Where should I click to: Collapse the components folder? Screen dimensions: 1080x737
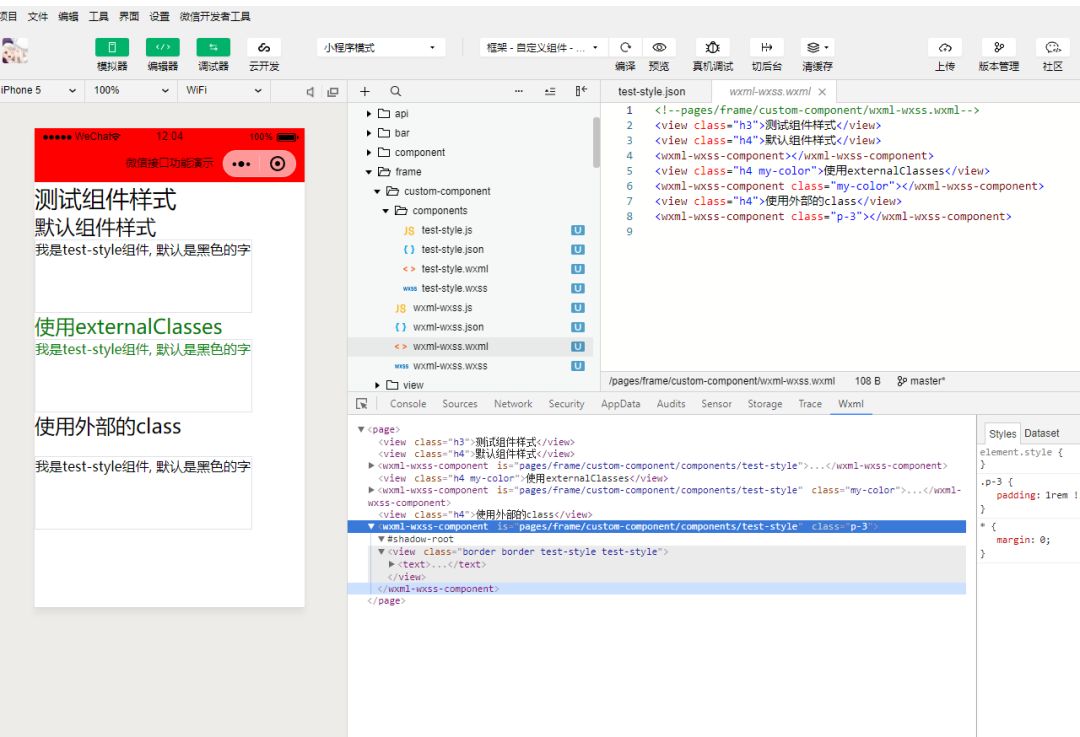pyautogui.click(x=386, y=210)
